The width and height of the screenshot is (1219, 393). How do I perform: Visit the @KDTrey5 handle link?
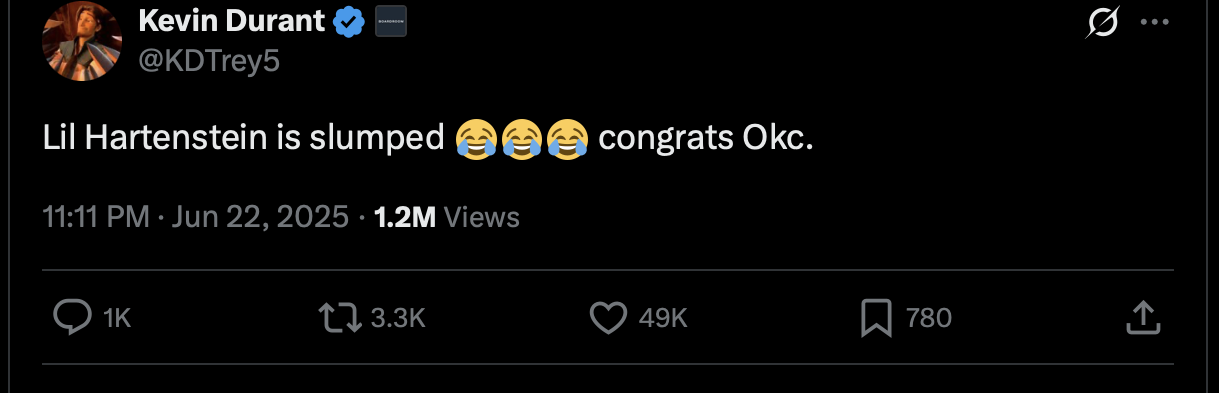coord(208,61)
